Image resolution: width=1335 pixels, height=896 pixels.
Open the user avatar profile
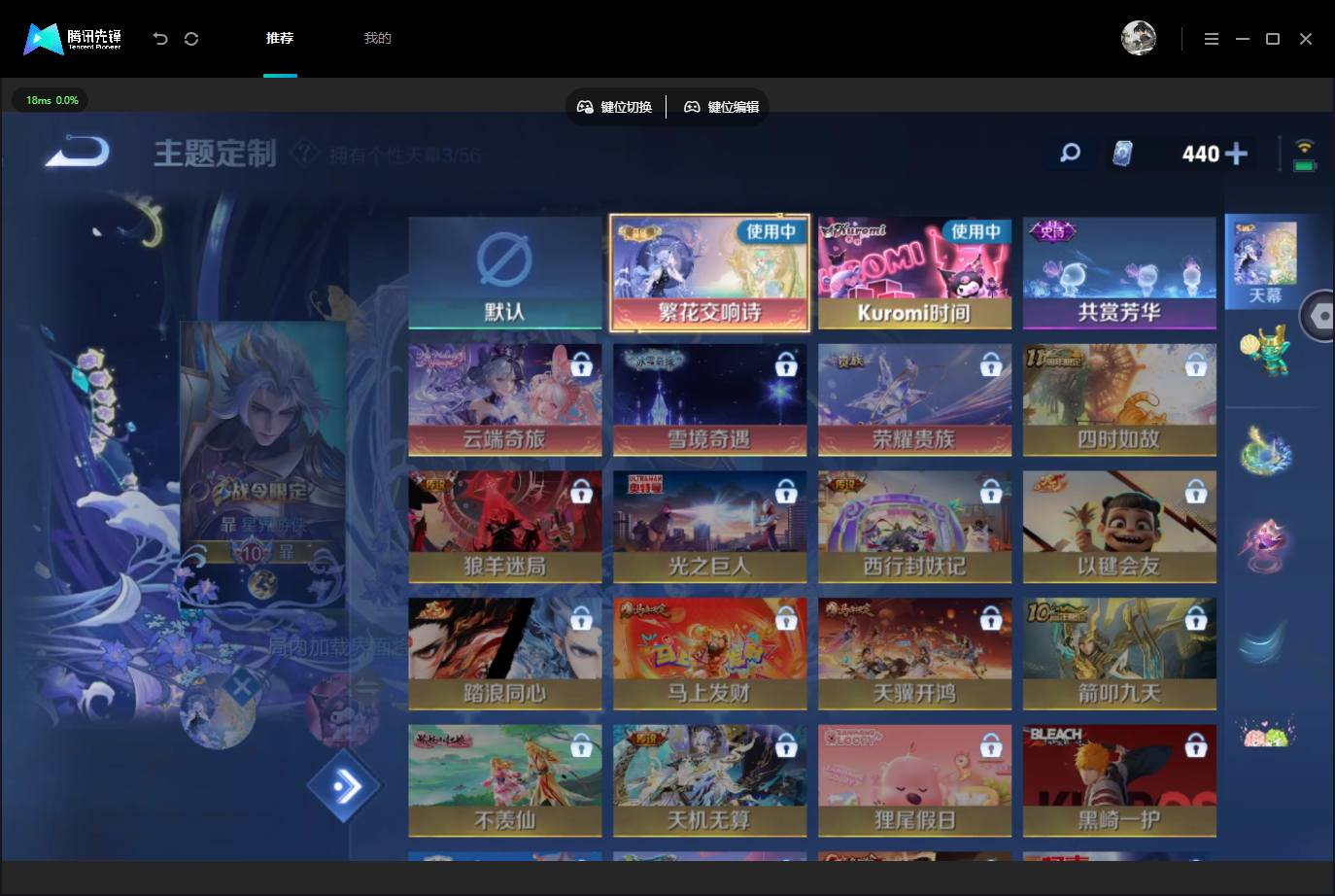click(1138, 38)
